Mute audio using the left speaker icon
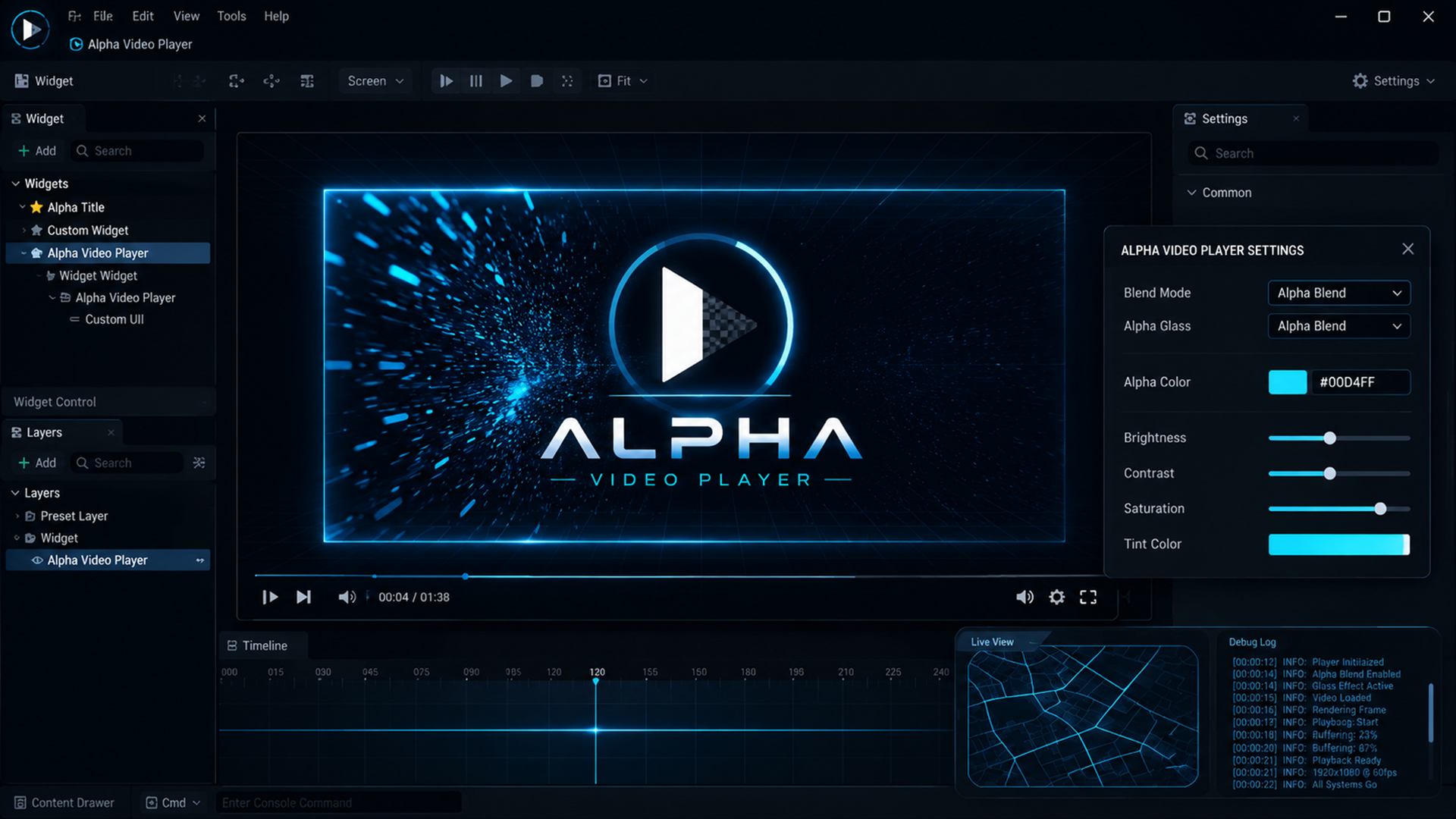The width and height of the screenshot is (1456, 819). [347, 598]
